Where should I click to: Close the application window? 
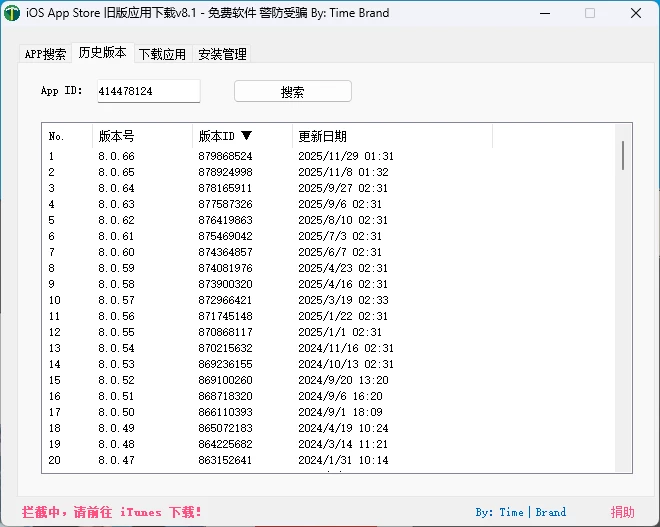pos(636,13)
